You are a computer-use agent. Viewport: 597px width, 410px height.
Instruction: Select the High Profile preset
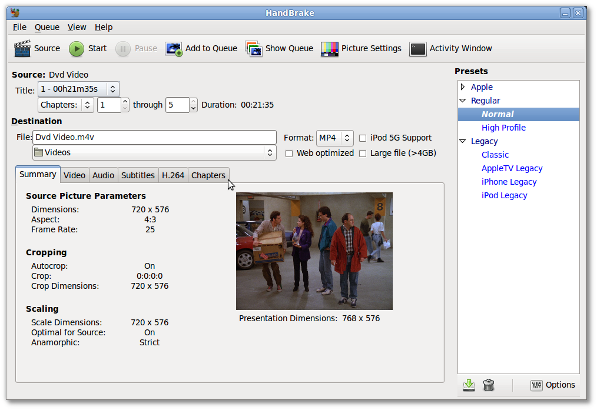503,128
